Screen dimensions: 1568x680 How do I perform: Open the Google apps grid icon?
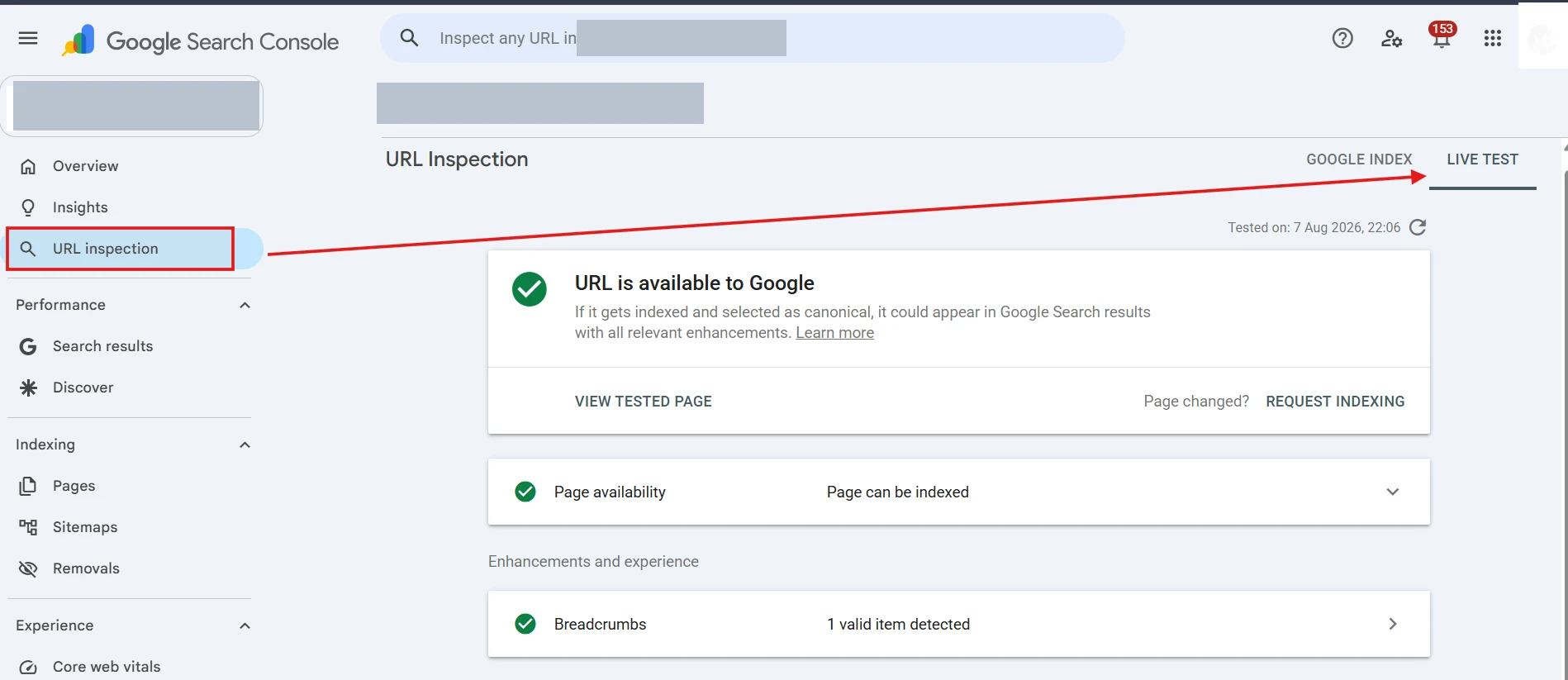(x=1492, y=38)
